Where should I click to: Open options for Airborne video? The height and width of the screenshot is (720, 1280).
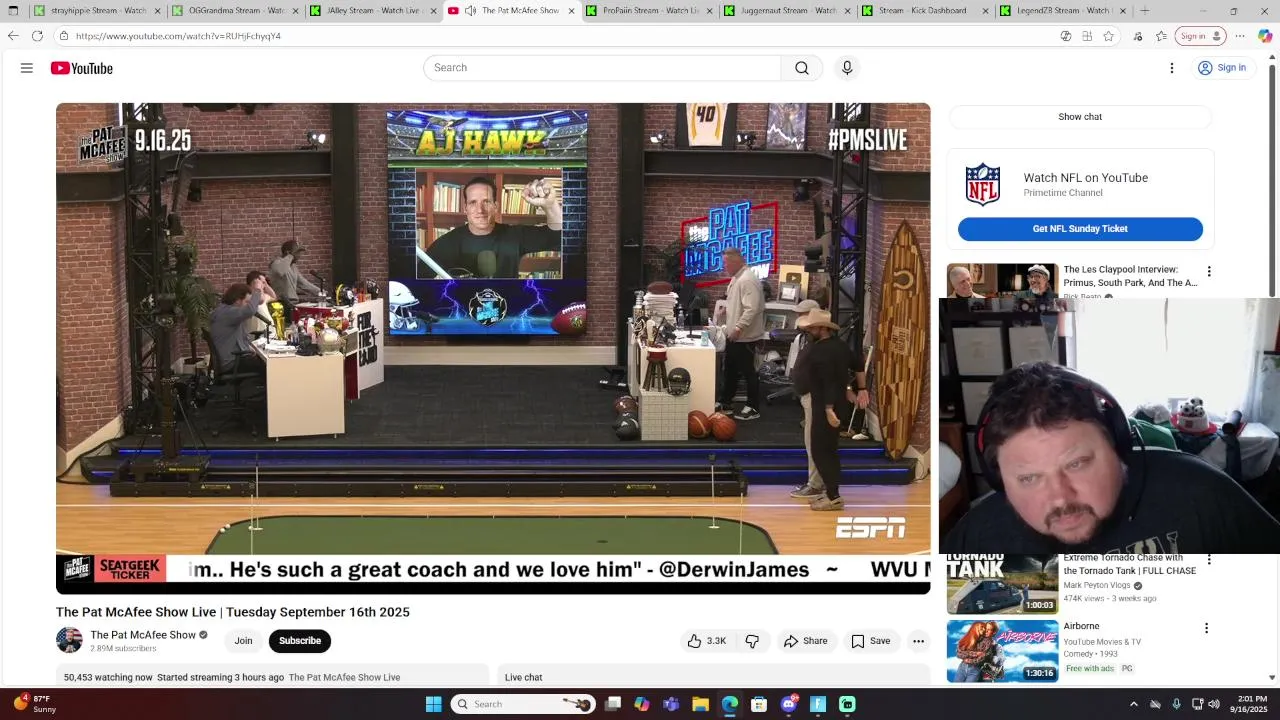point(1206,628)
